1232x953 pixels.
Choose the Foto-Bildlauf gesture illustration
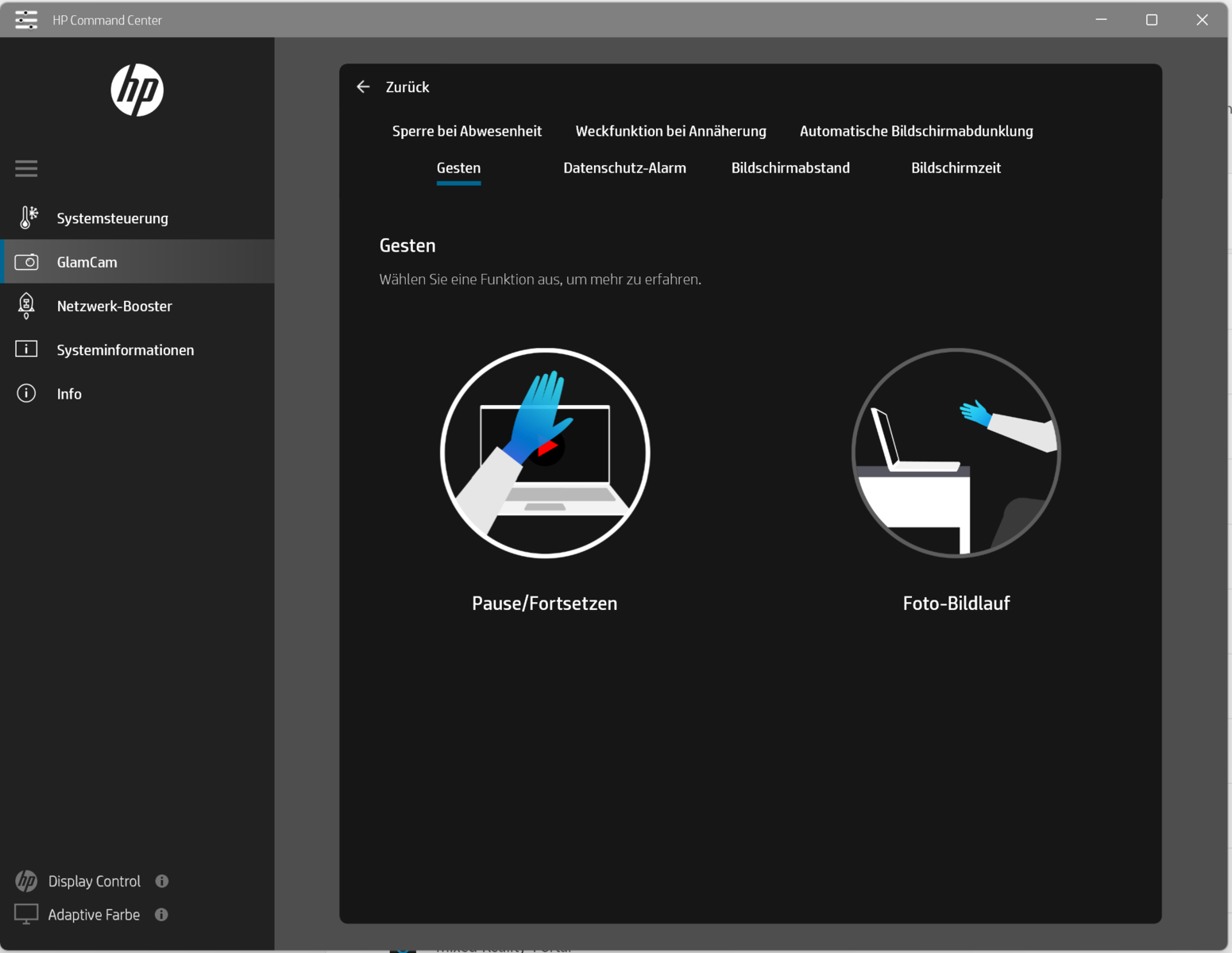[956, 453]
